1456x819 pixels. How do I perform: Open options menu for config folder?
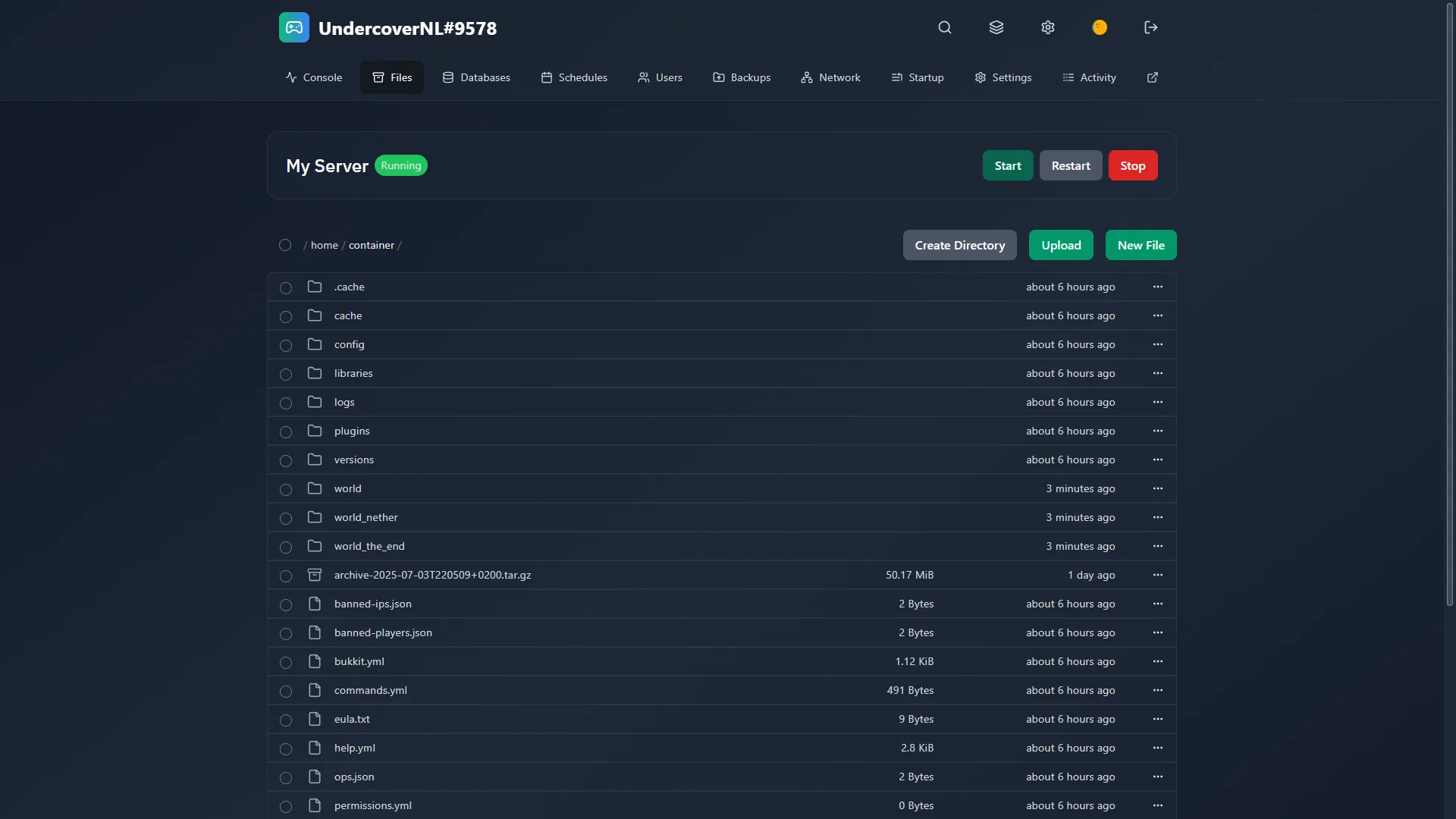pyautogui.click(x=1157, y=344)
